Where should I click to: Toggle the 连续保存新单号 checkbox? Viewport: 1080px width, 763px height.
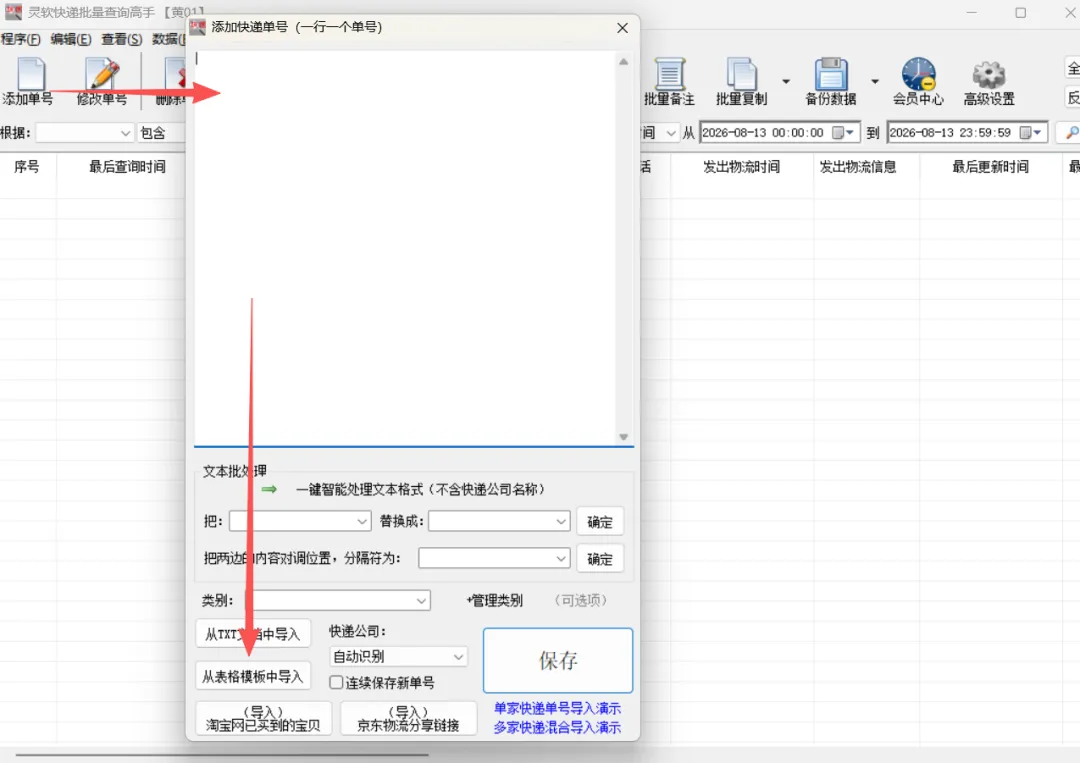click(336, 682)
